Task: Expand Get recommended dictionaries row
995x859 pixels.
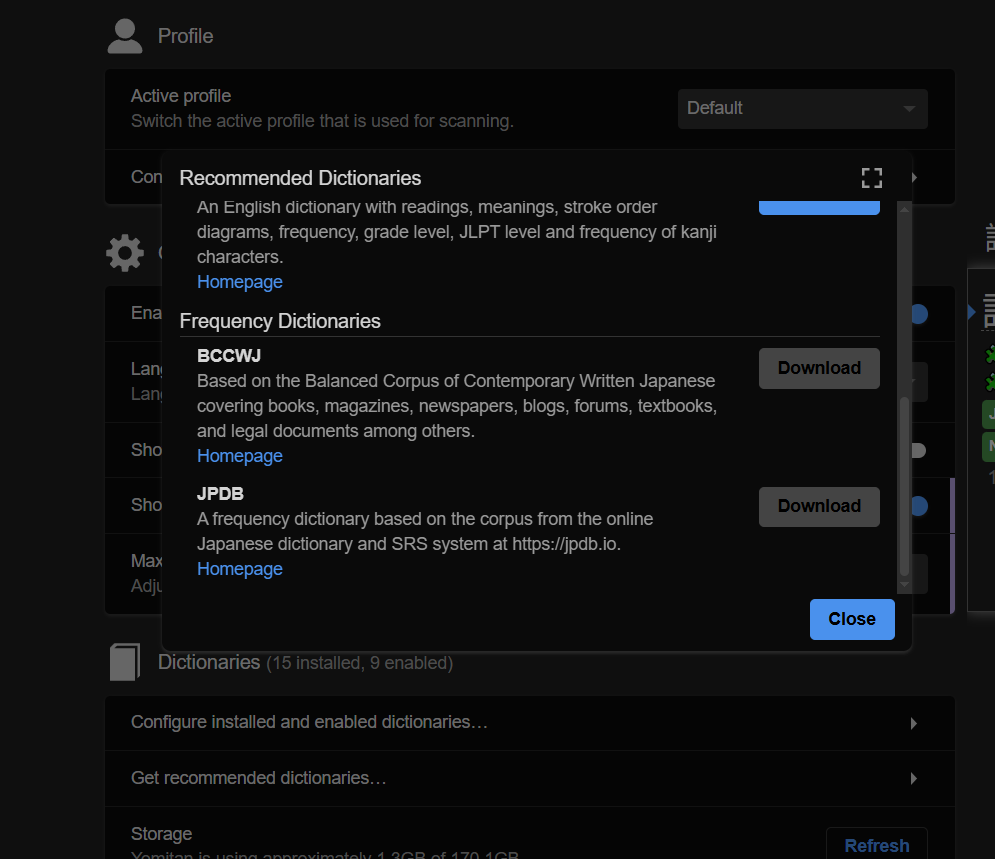Action: click(x=529, y=778)
